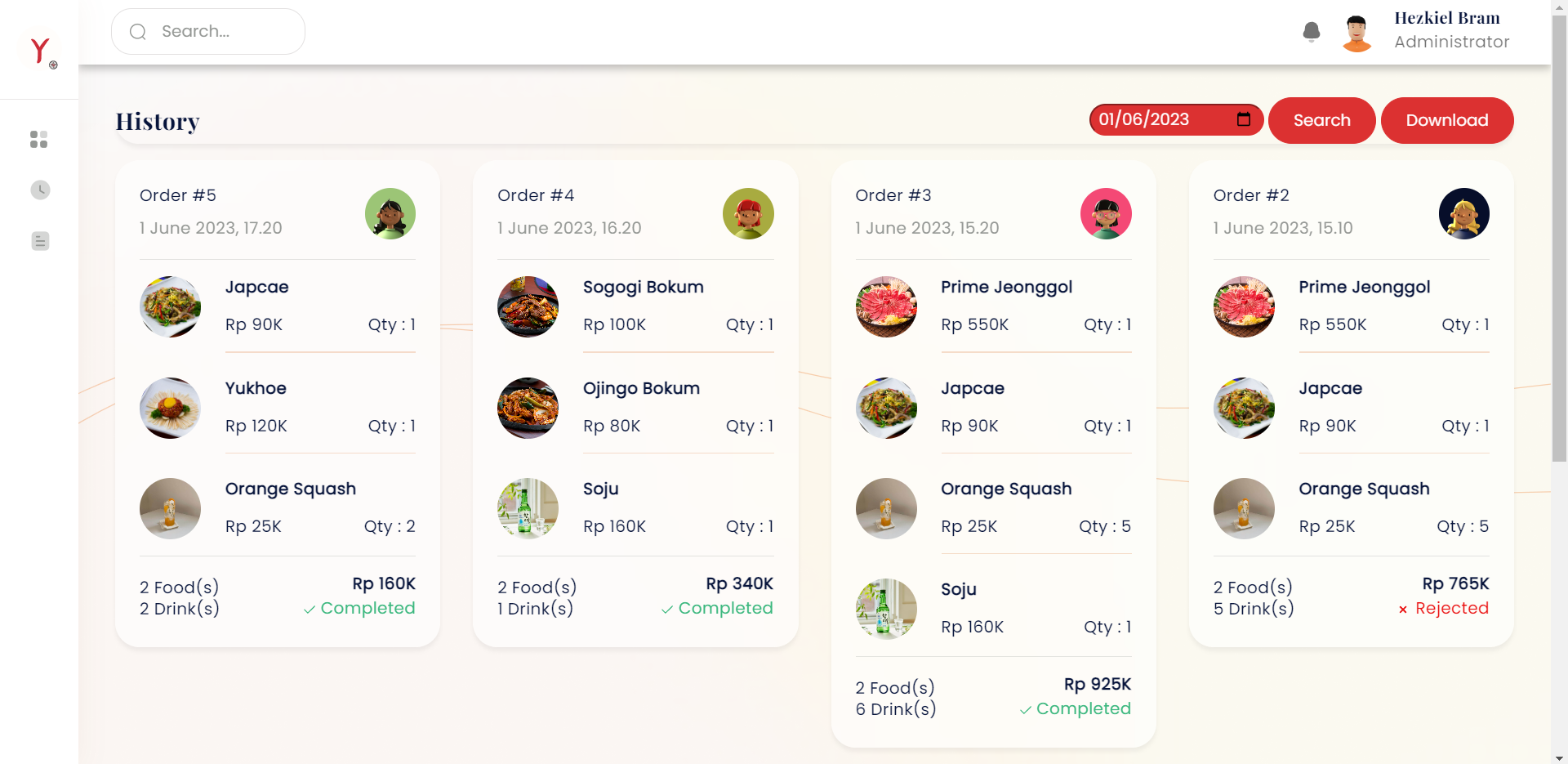Open the dashboard grid icon in sidebar
1568x764 pixels.
[x=38, y=139]
